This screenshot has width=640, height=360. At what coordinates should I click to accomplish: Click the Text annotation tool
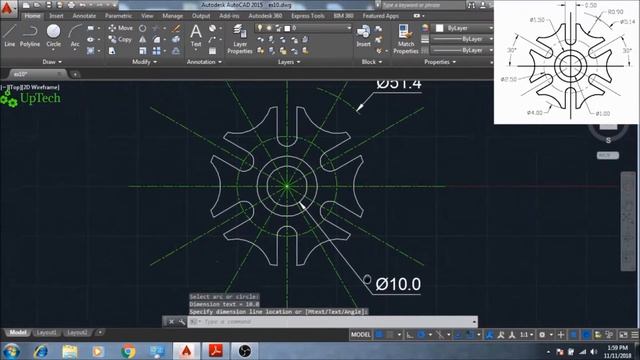click(x=196, y=36)
